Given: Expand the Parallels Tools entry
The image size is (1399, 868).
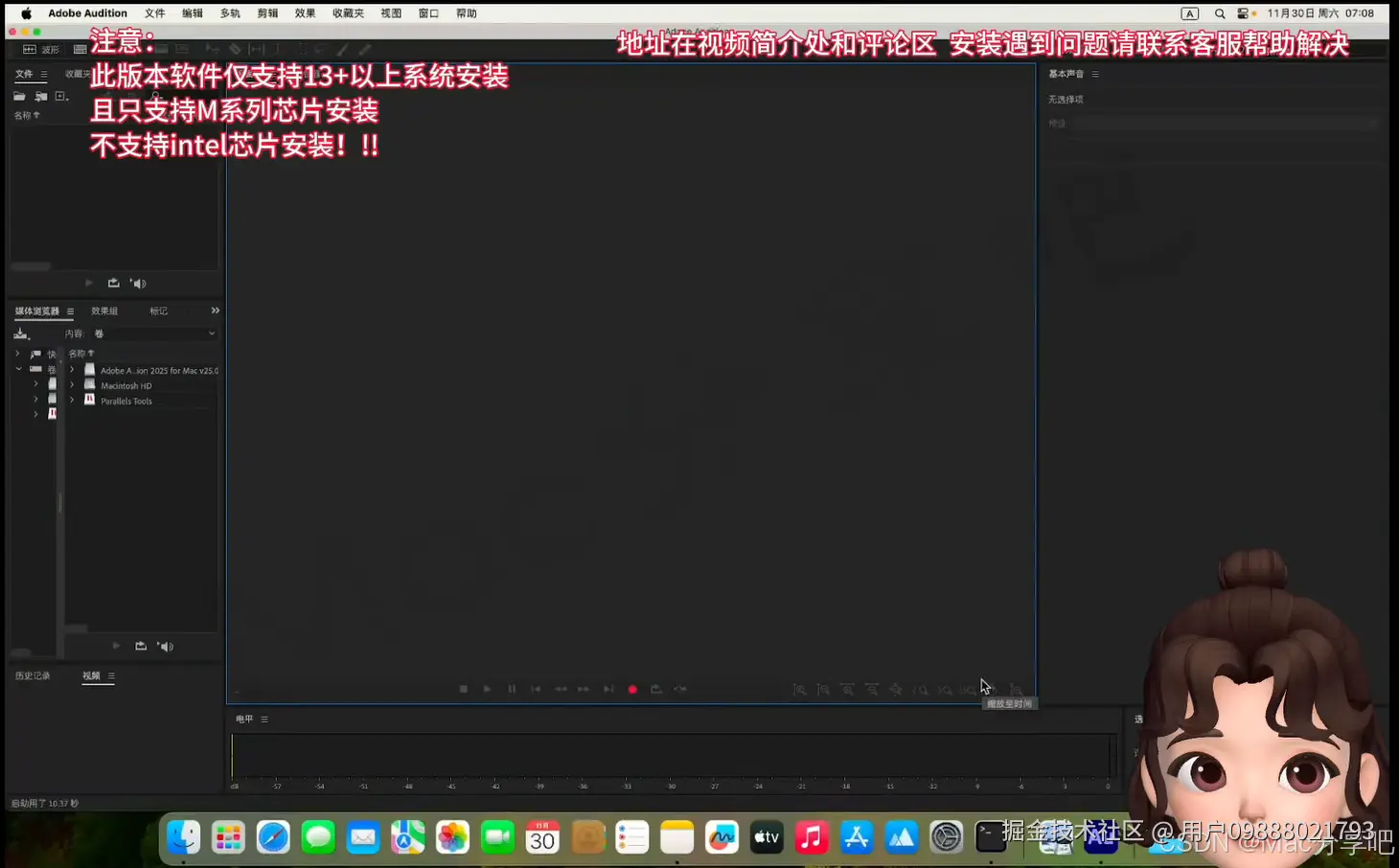Looking at the screenshot, I should click(x=72, y=400).
